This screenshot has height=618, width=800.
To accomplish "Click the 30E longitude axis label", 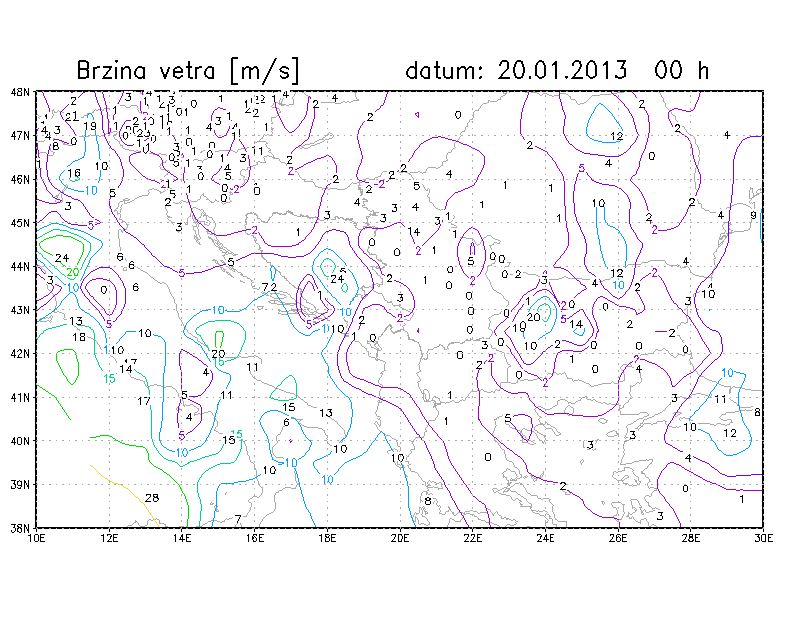I will coord(763,538).
